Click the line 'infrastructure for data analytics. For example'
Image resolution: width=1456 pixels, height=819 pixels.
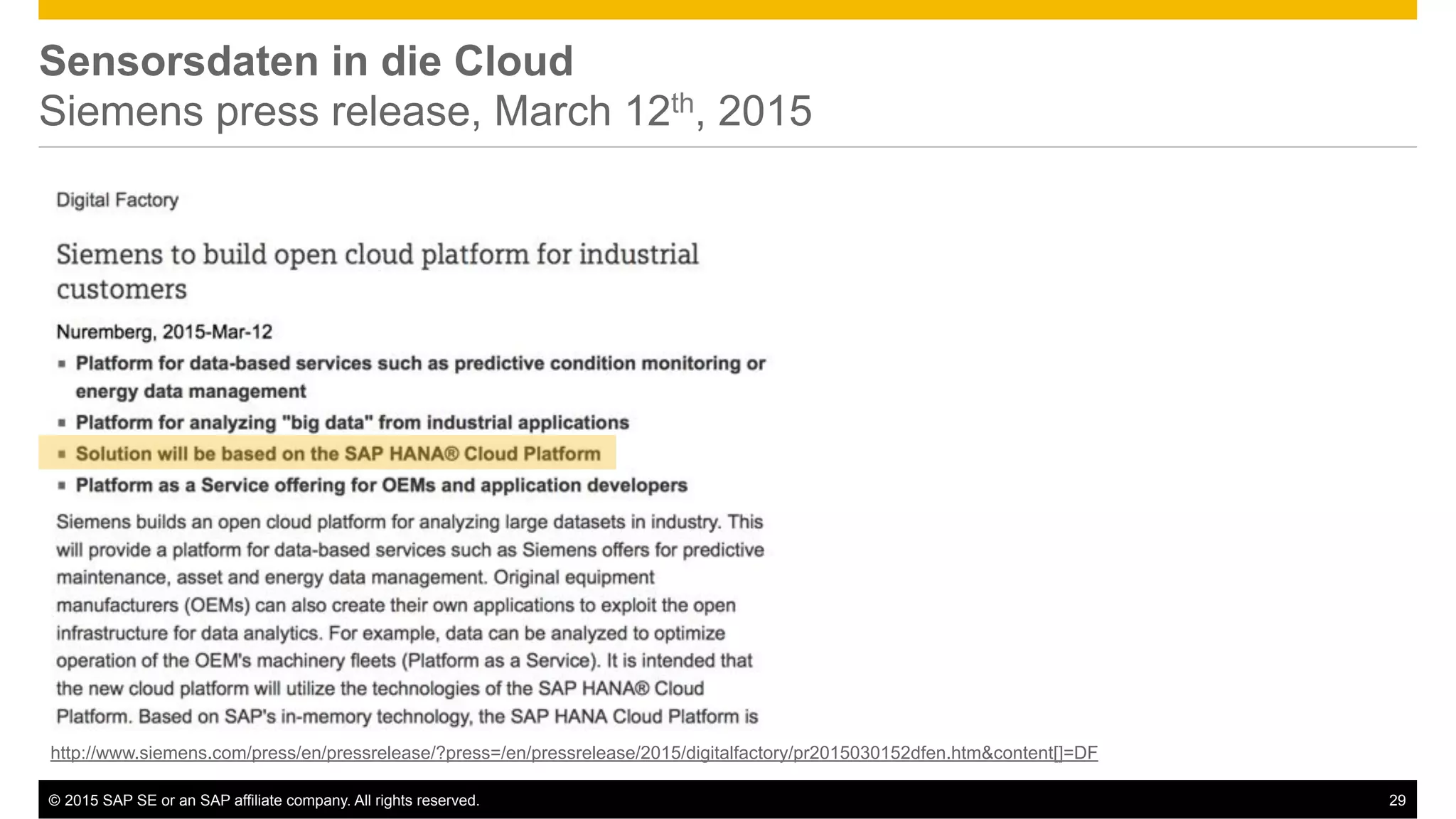click(x=390, y=633)
